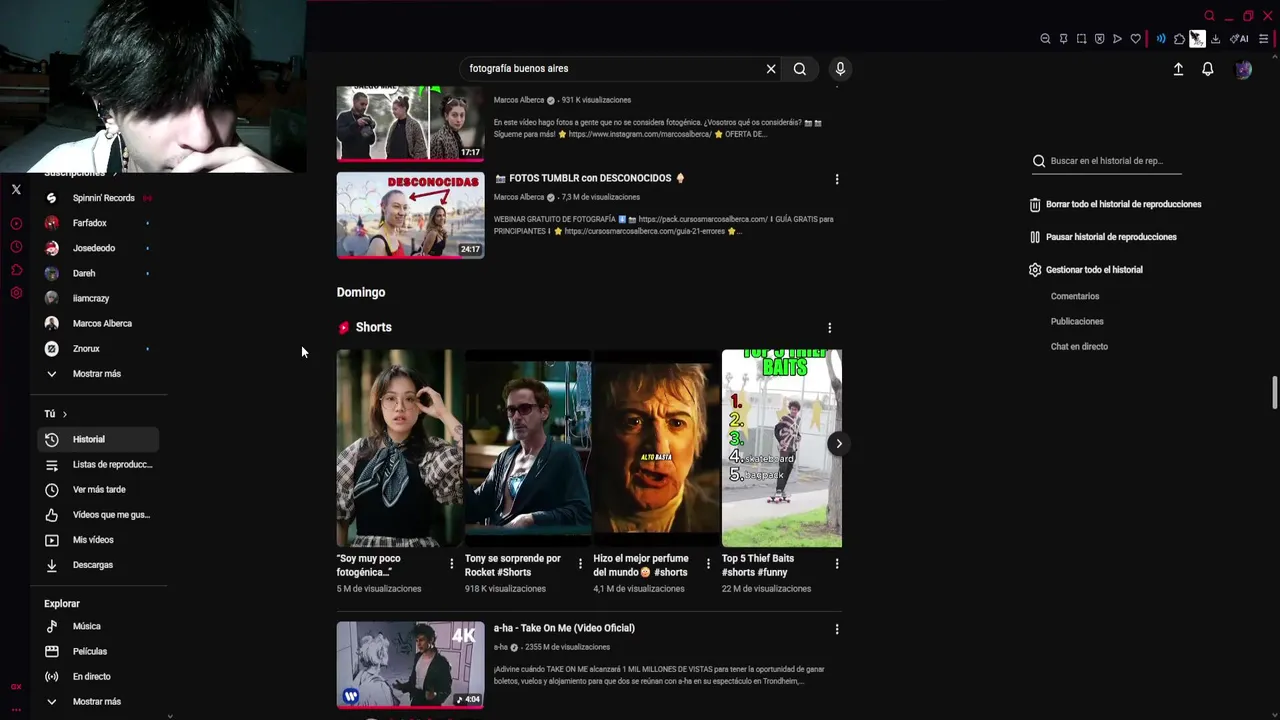Open the Tú section chevron
1280x720 pixels.
pos(65,414)
